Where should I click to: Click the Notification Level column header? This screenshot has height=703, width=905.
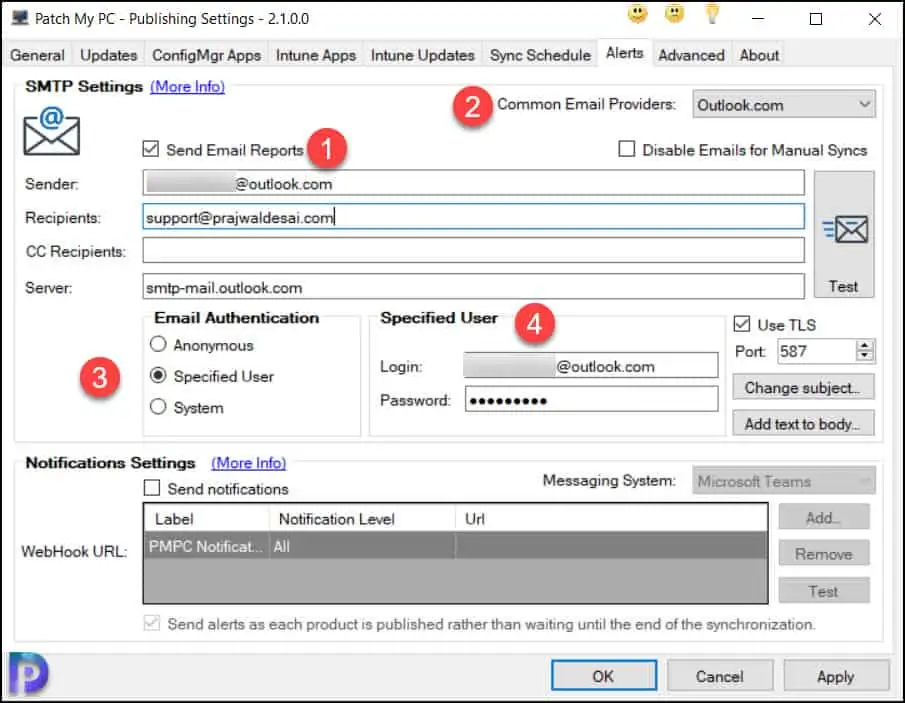click(x=362, y=518)
